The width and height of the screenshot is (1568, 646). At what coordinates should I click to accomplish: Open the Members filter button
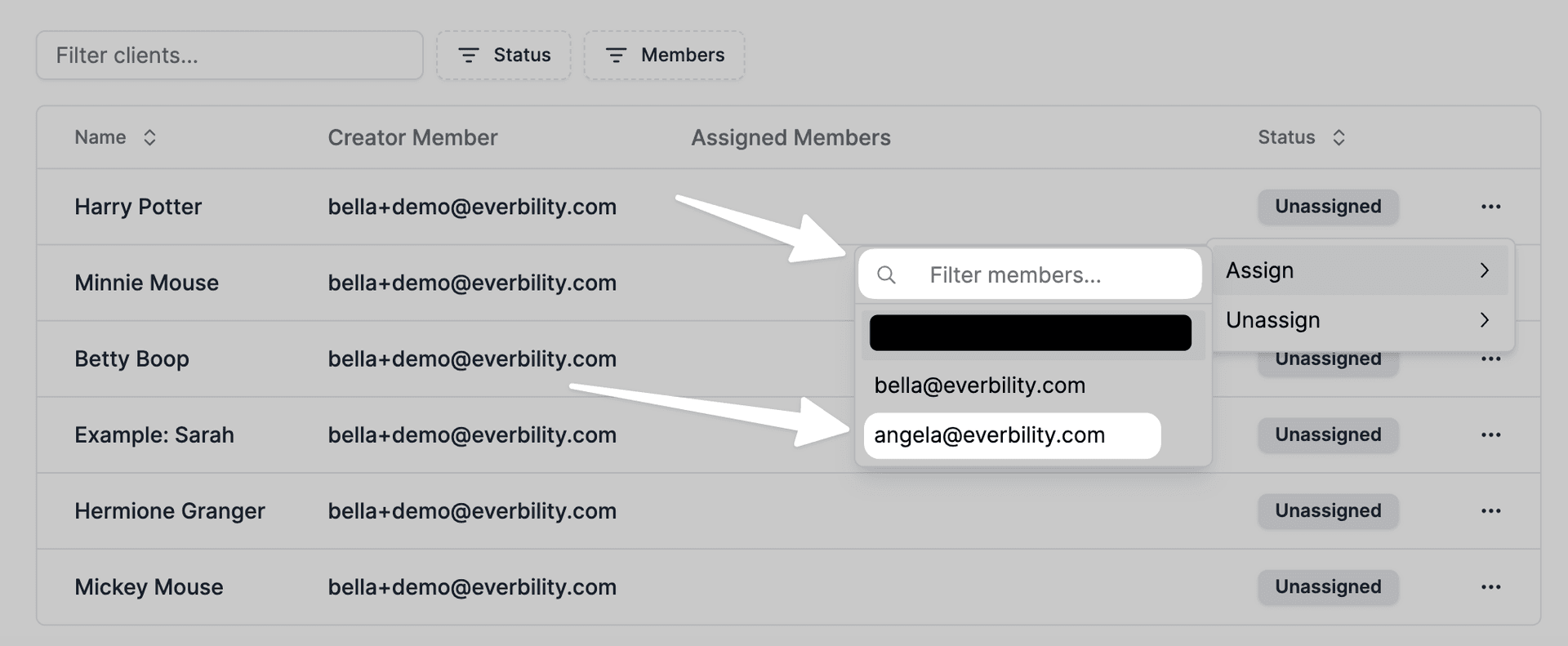pyautogui.click(x=664, y=55)
